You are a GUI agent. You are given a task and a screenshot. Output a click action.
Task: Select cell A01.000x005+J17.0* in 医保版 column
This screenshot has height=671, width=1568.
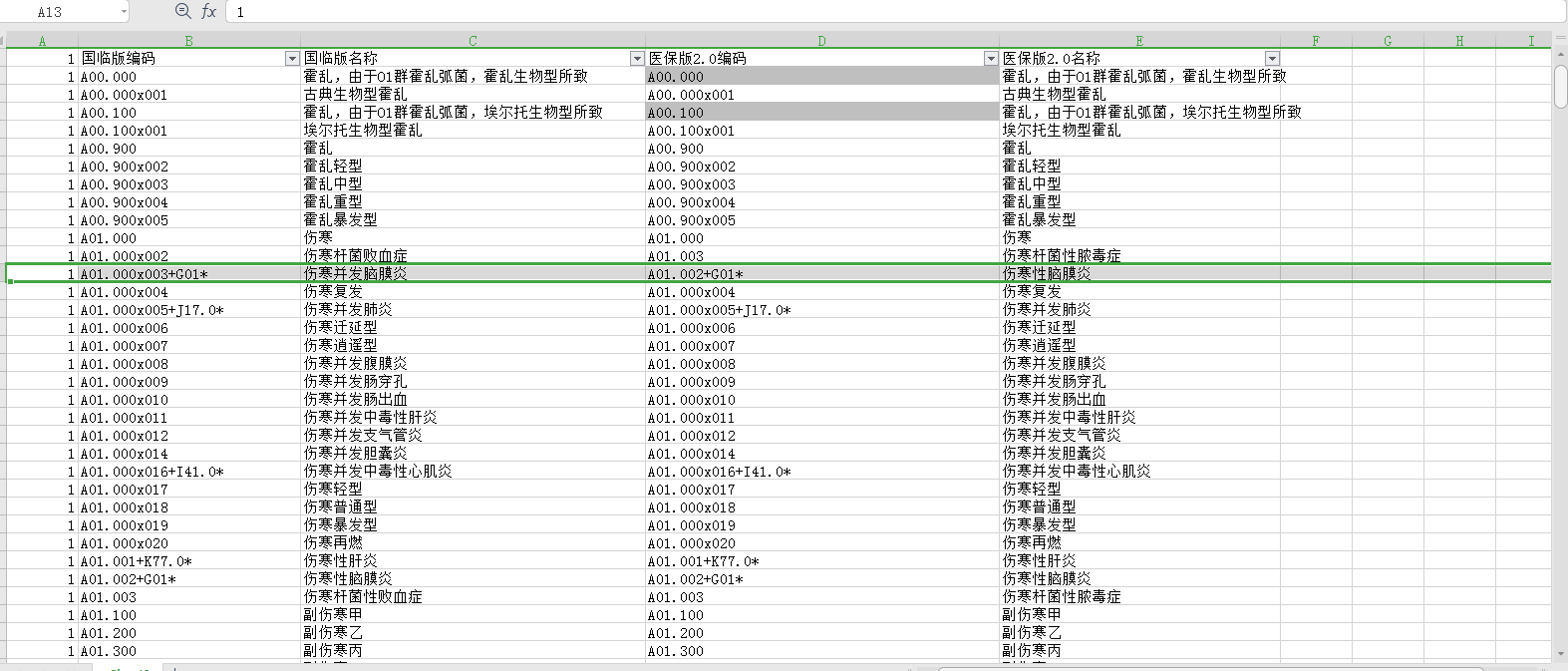[822, 310]
